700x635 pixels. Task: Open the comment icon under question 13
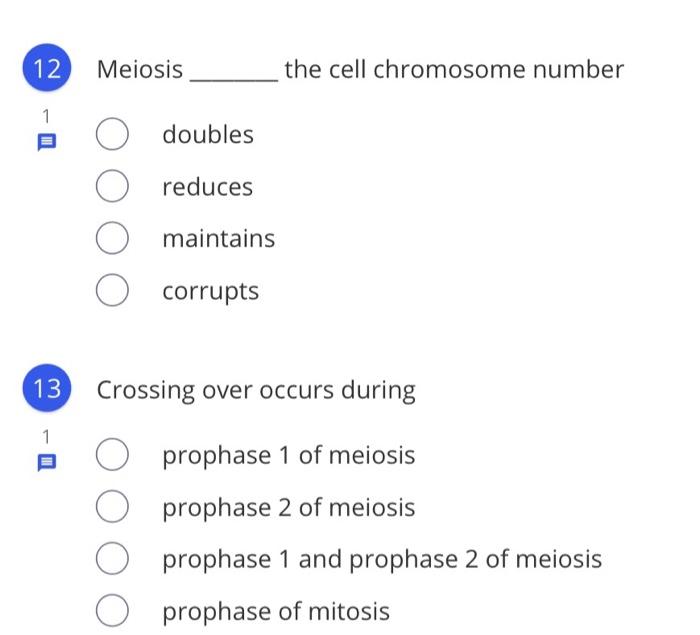47,463
